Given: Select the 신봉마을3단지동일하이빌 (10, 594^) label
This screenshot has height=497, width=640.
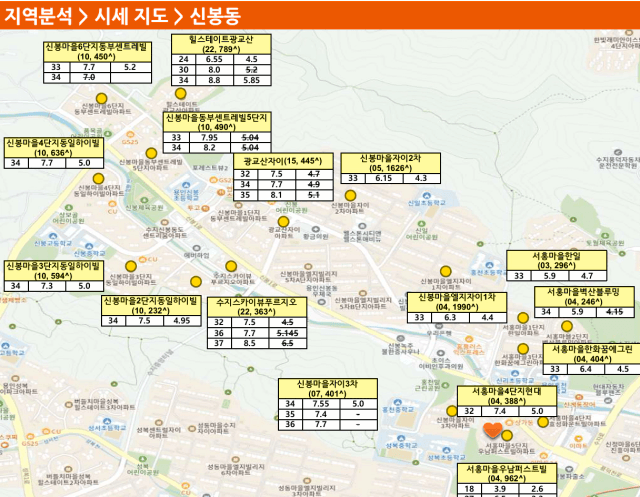Looking at the screenshot, I should [x=53, y=271].
